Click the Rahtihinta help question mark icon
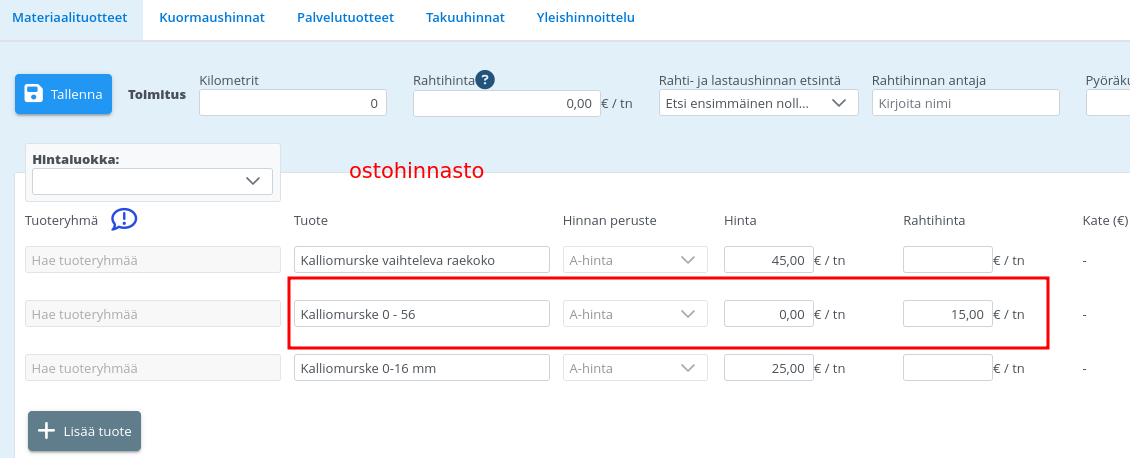Viewport: 1130px width, 458px height. point(485,80)
